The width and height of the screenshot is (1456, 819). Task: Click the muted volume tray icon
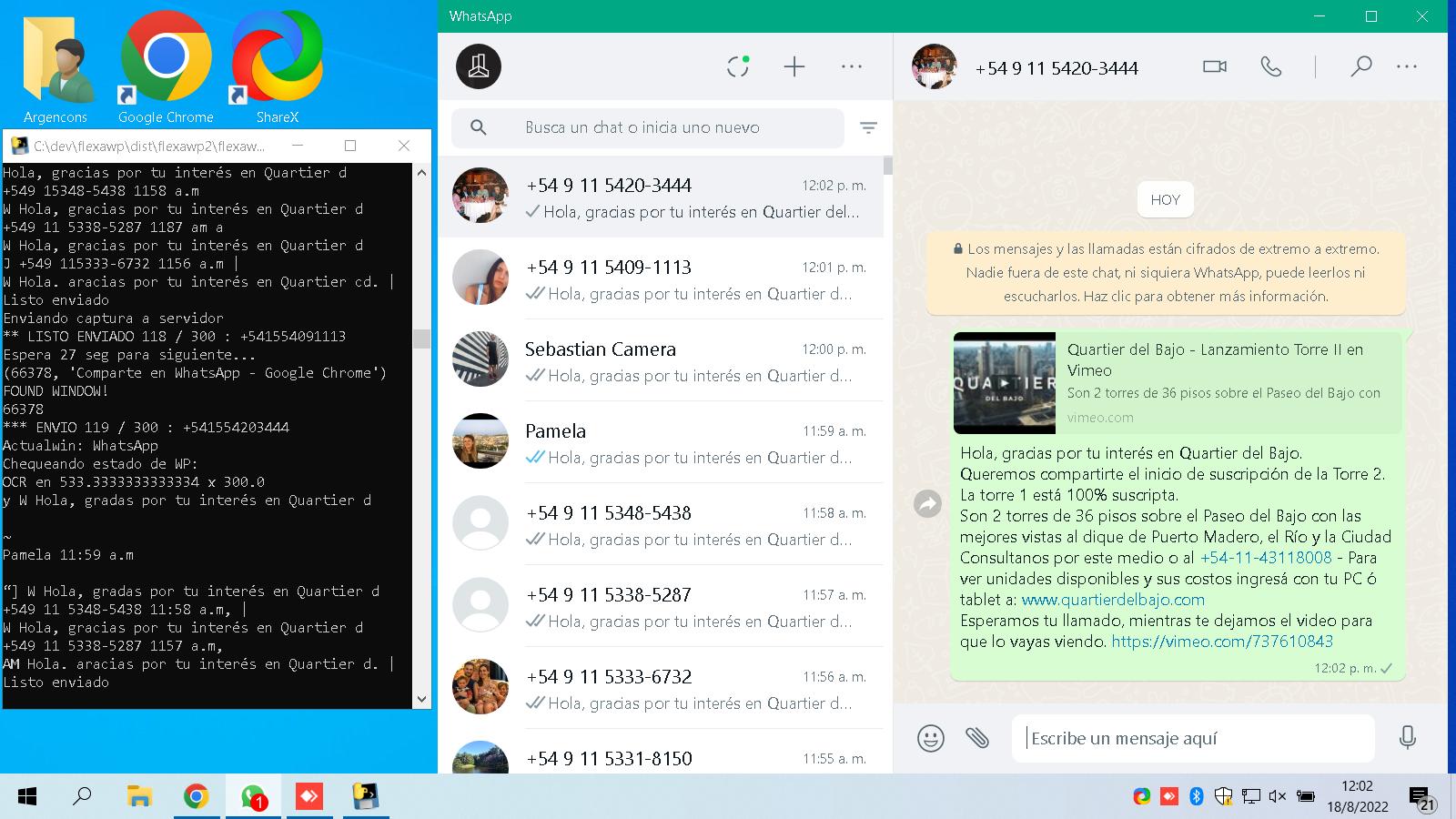click(x=1278, y=796)
